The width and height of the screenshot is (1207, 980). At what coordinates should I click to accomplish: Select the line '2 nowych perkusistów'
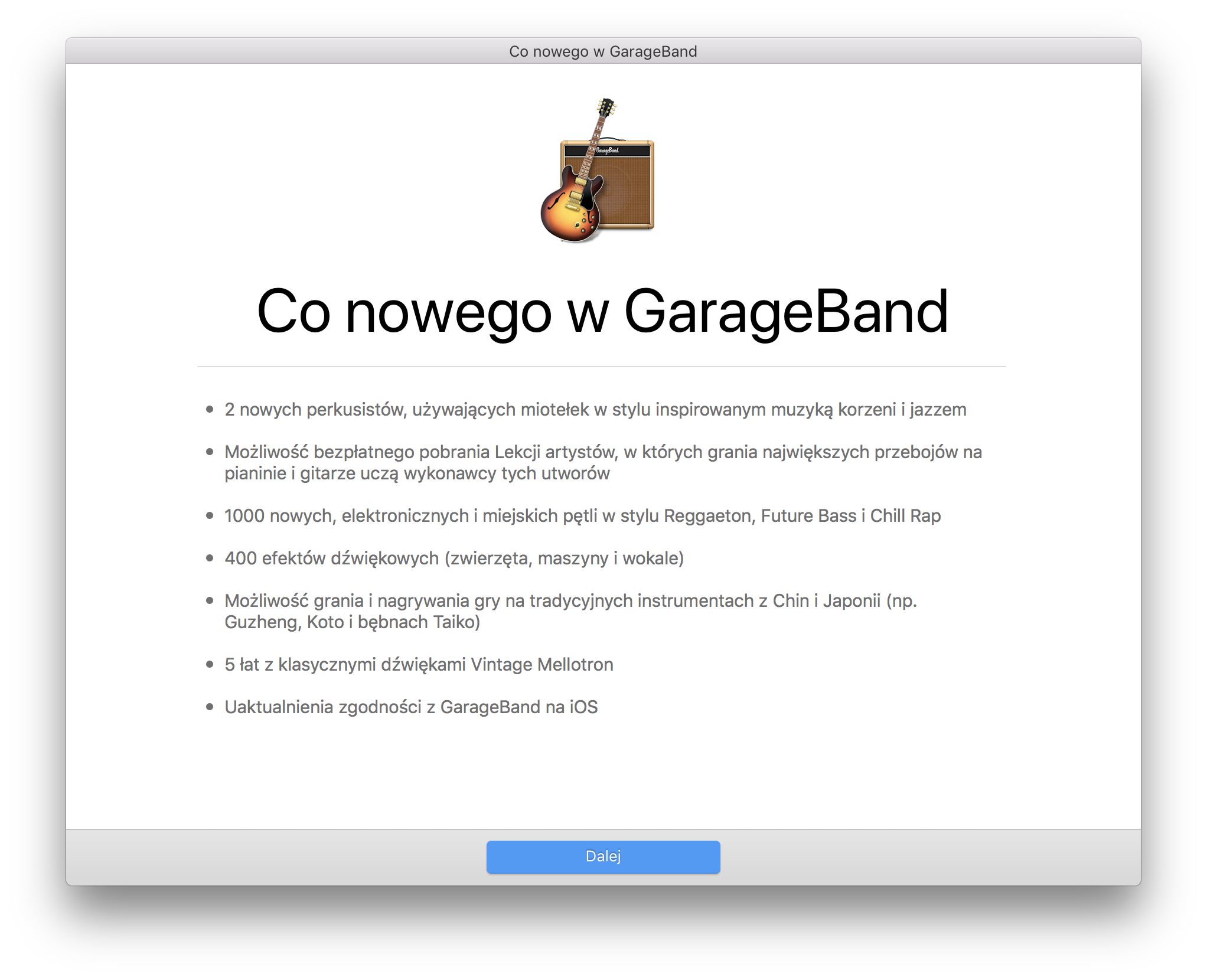click(595, 409)
